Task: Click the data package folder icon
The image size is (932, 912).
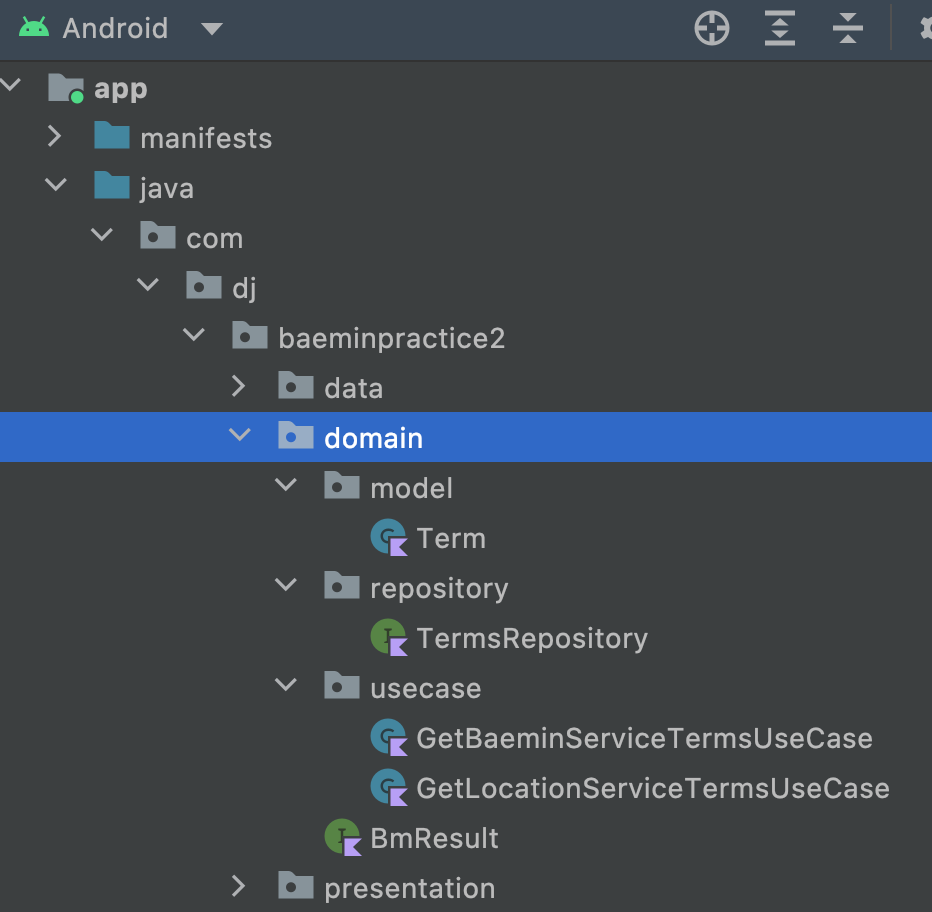Action: (x=295, y=385)
